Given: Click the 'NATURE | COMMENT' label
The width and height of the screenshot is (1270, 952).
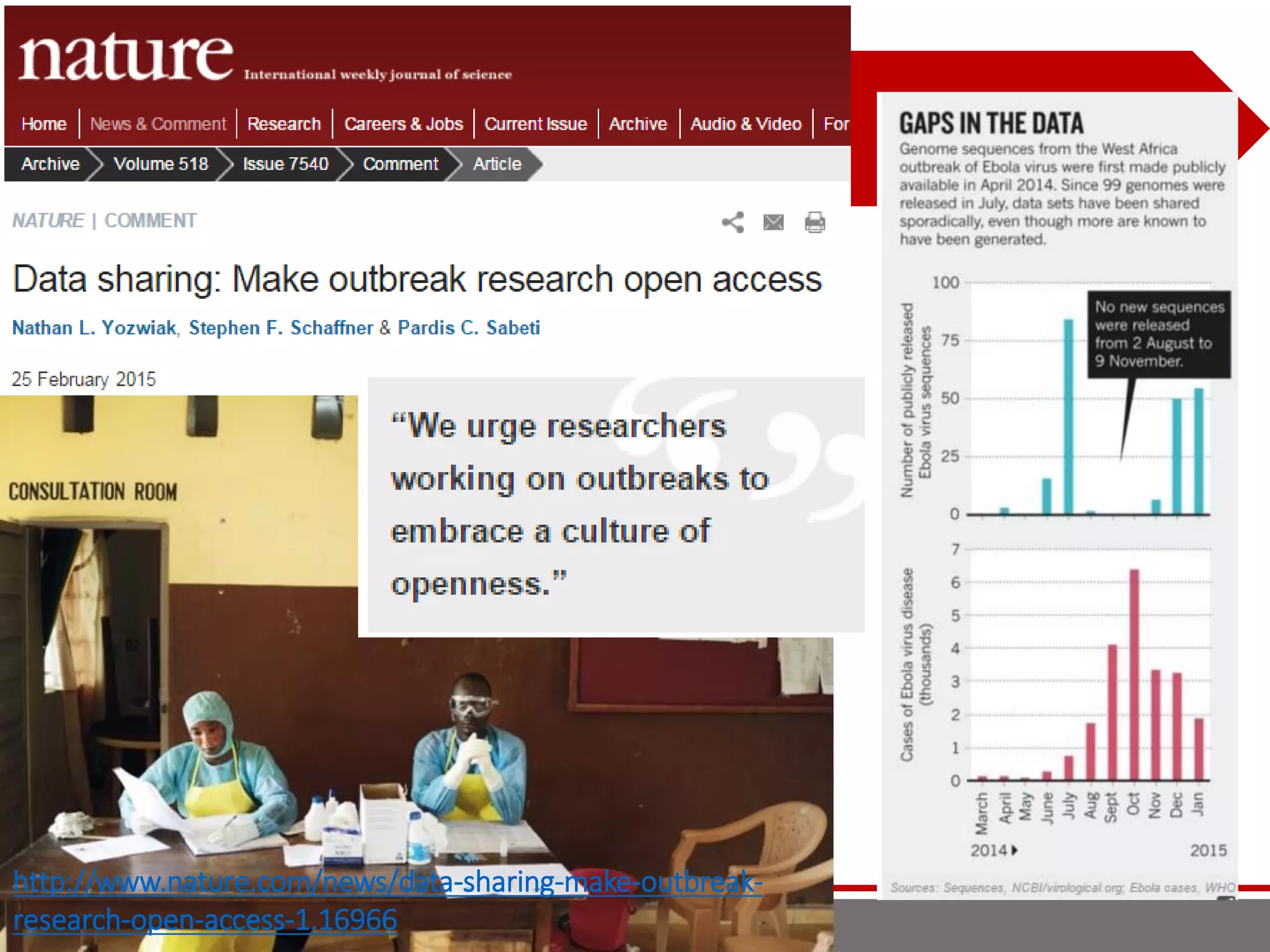Looking at the screenshot, I should pos(104,221).
